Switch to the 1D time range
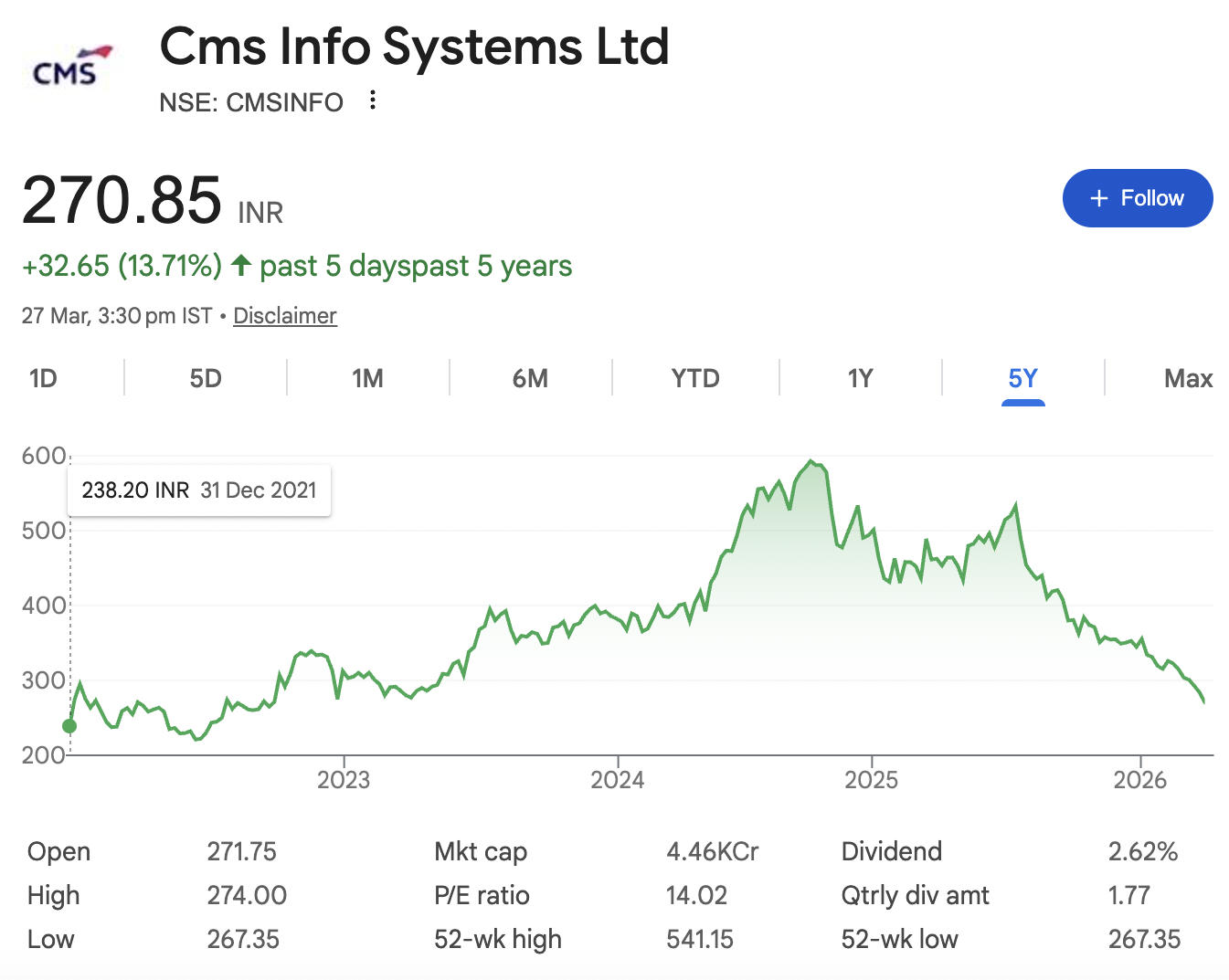1229x980 pixels. coord(43,378)
